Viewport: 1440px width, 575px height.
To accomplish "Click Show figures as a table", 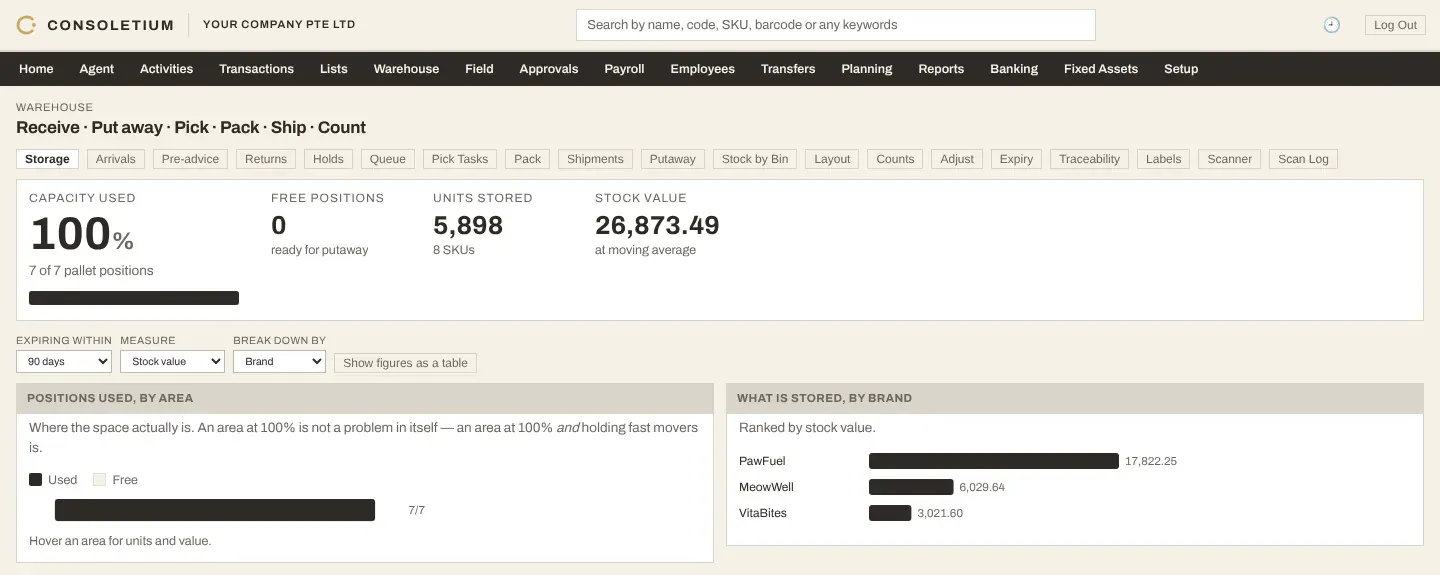I will point(405,363).
